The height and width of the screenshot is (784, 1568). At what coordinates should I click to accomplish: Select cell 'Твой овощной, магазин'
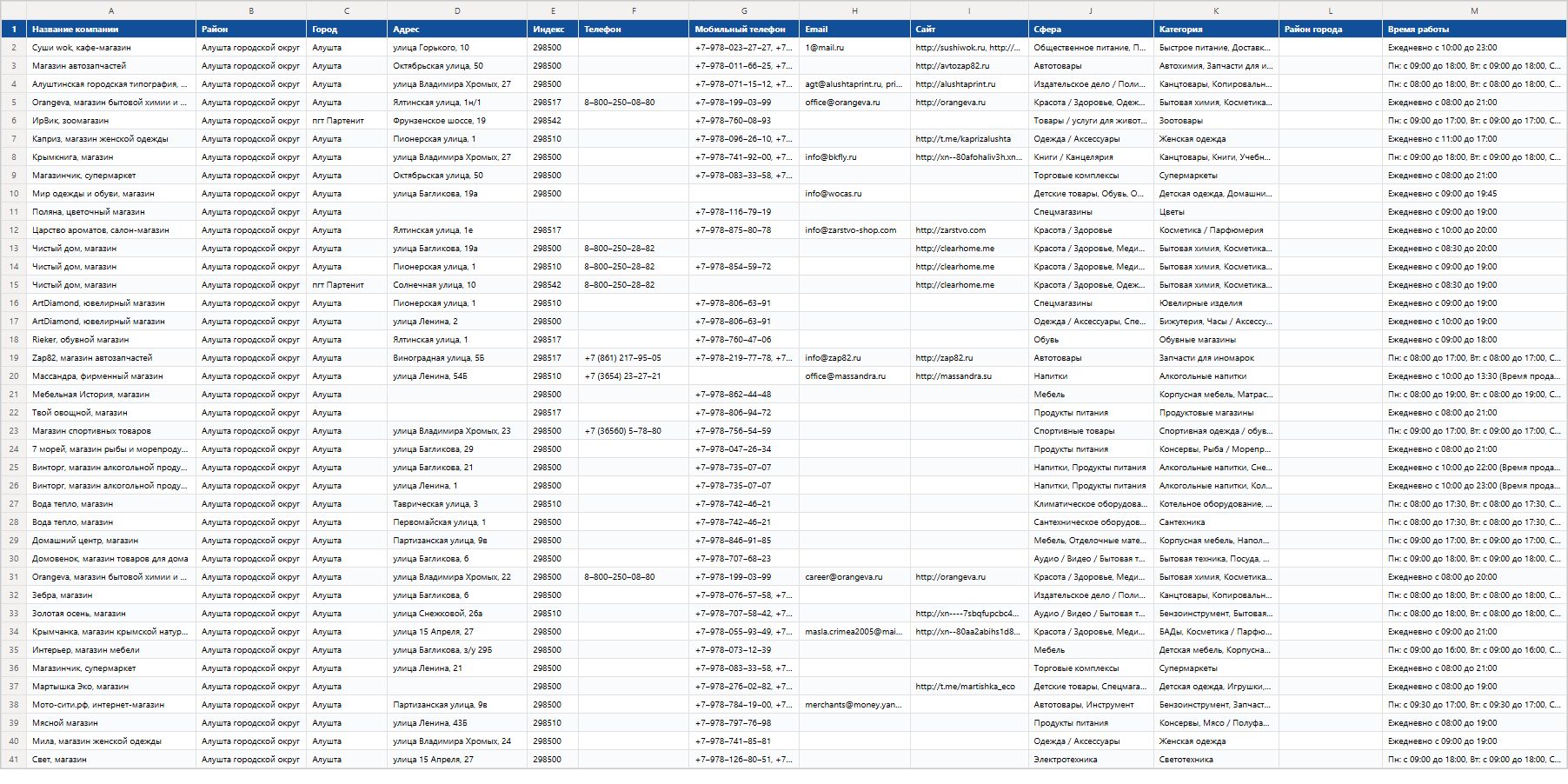point(111,413)
